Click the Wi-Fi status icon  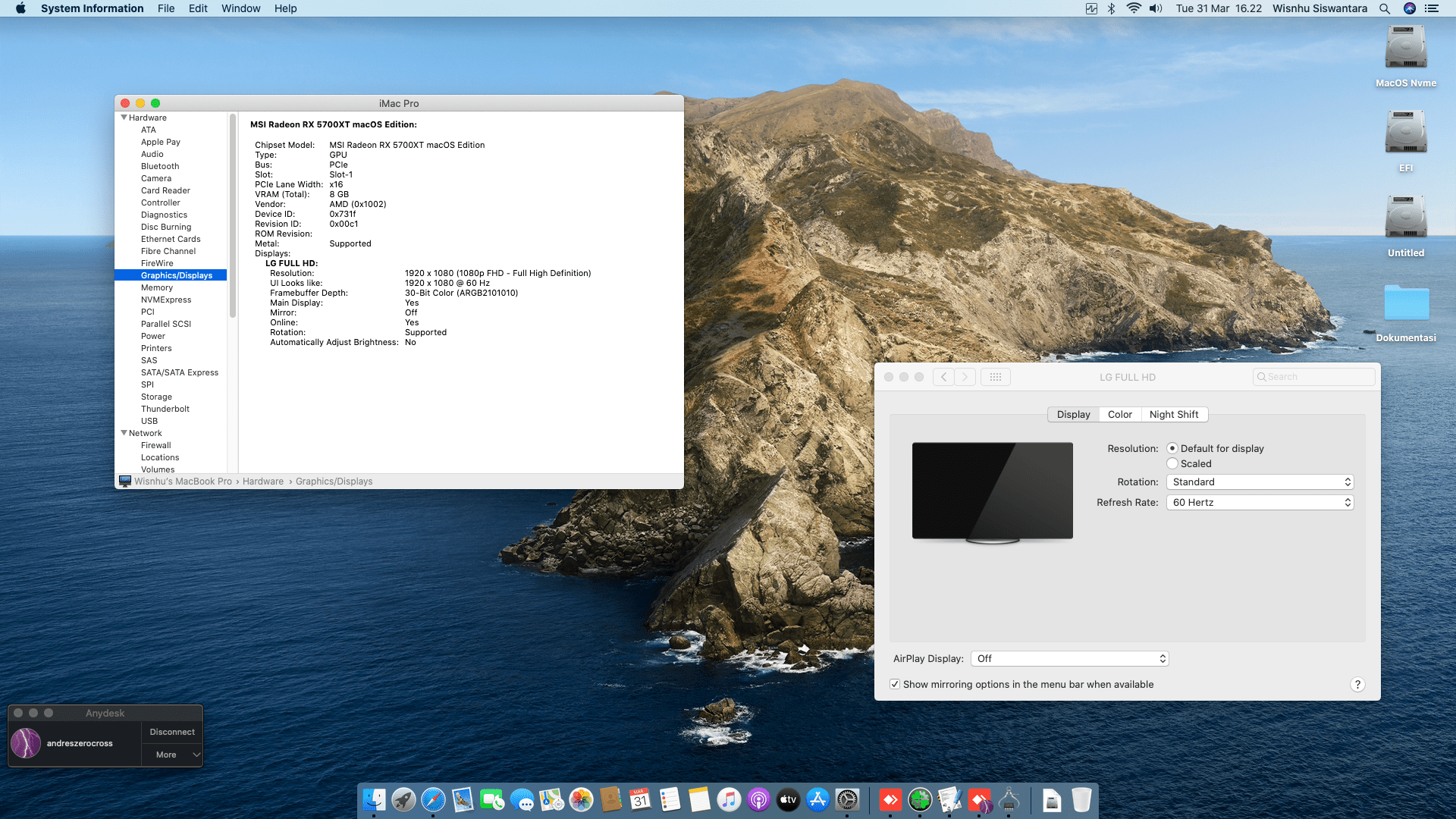[x=1134, y=8]
